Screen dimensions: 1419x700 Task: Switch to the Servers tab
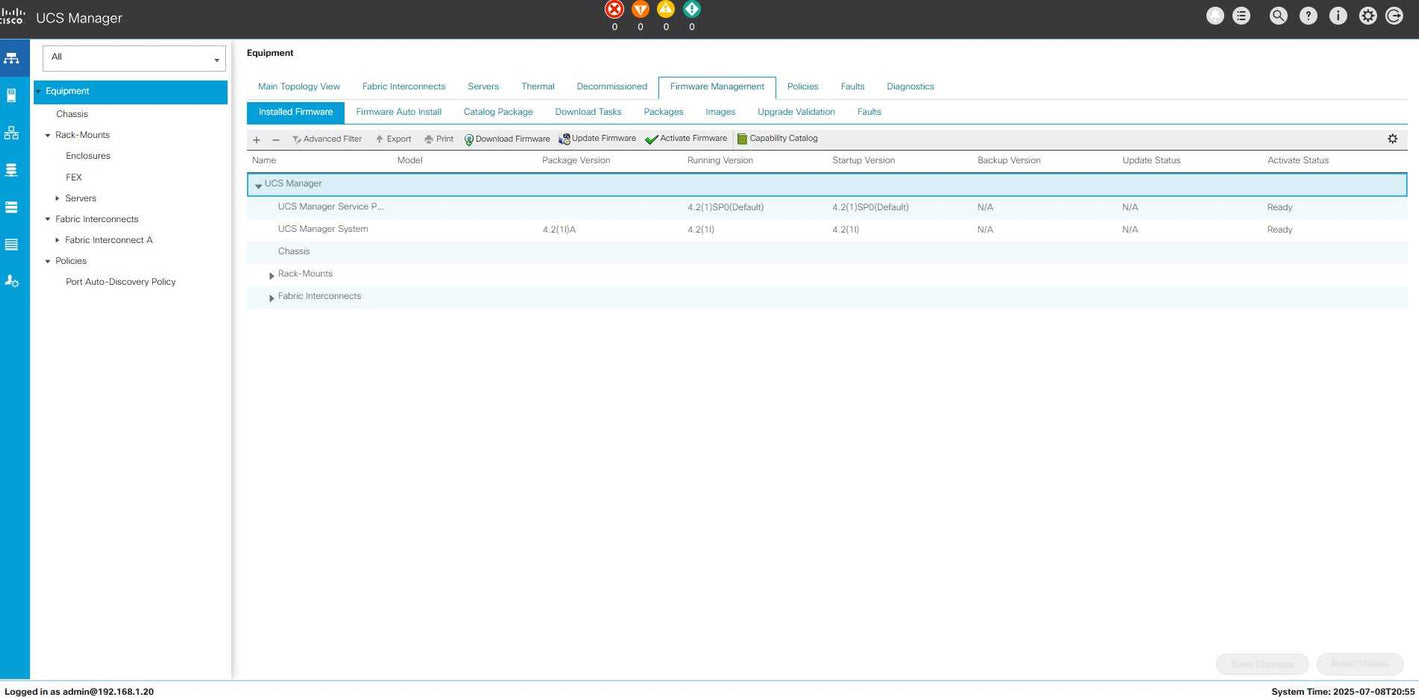point(483,87)
